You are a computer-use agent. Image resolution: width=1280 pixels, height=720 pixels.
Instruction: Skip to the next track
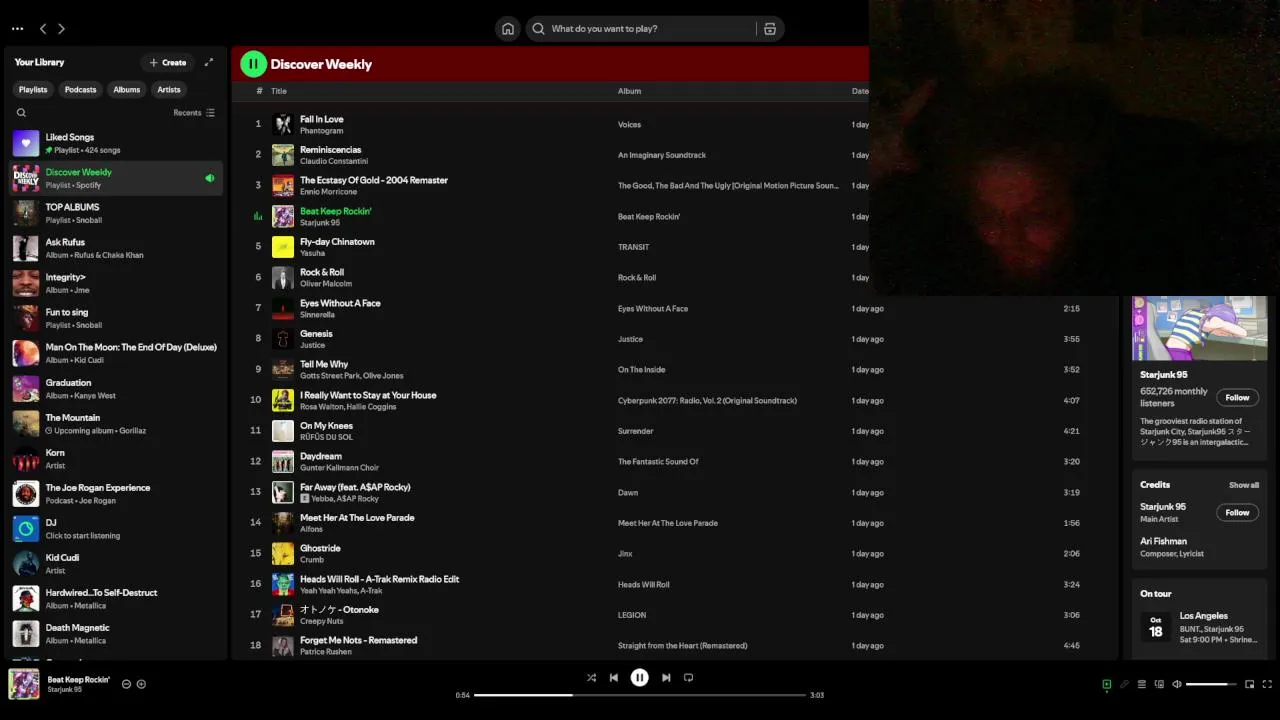click(666, 677)
